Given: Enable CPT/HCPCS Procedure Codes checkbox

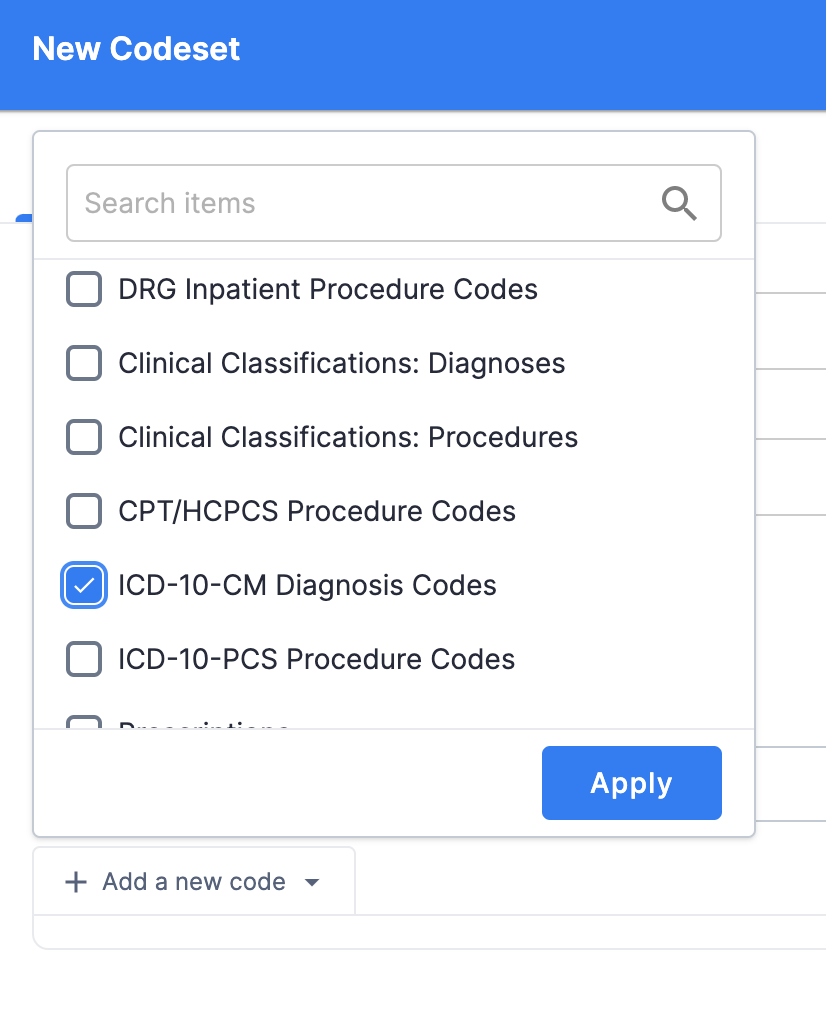Looking at the screenshot, I should [84, 511].
